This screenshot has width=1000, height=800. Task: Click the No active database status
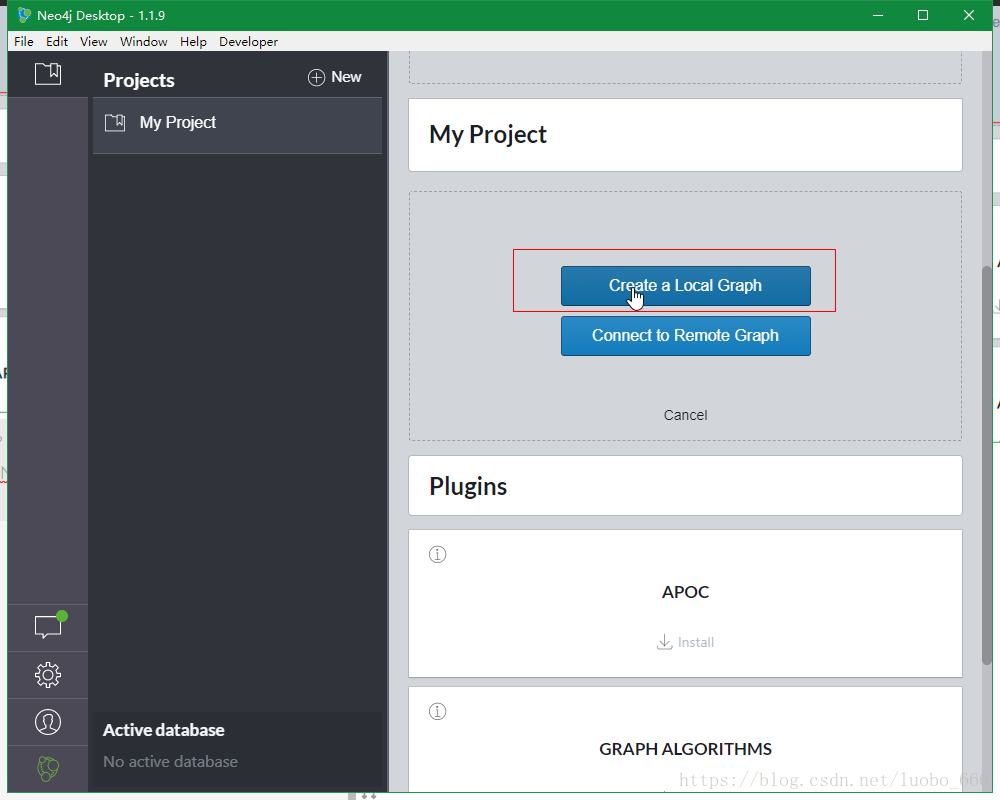(x=170, y=762)
